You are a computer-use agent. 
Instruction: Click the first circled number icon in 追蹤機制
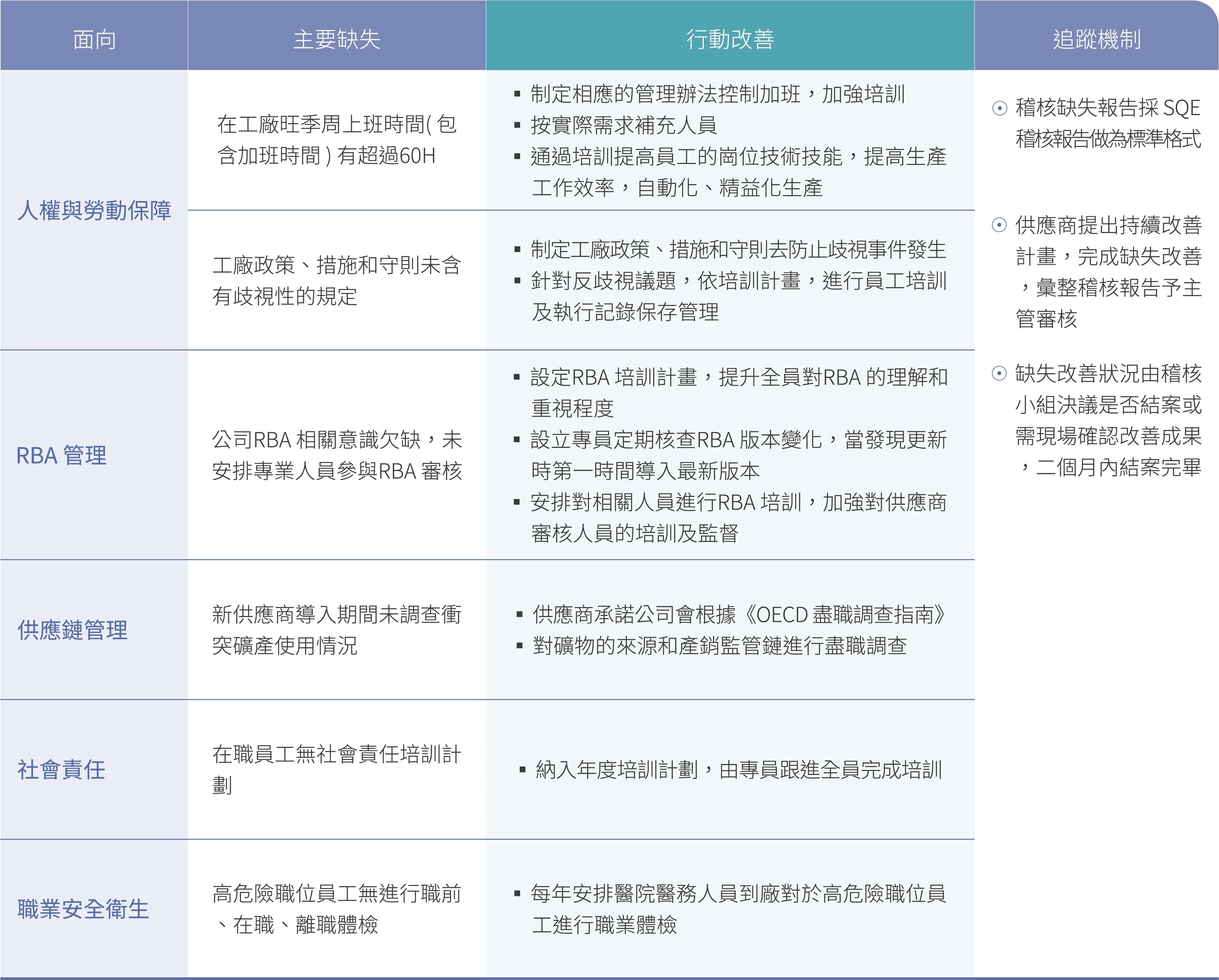(x=999, y=108)
